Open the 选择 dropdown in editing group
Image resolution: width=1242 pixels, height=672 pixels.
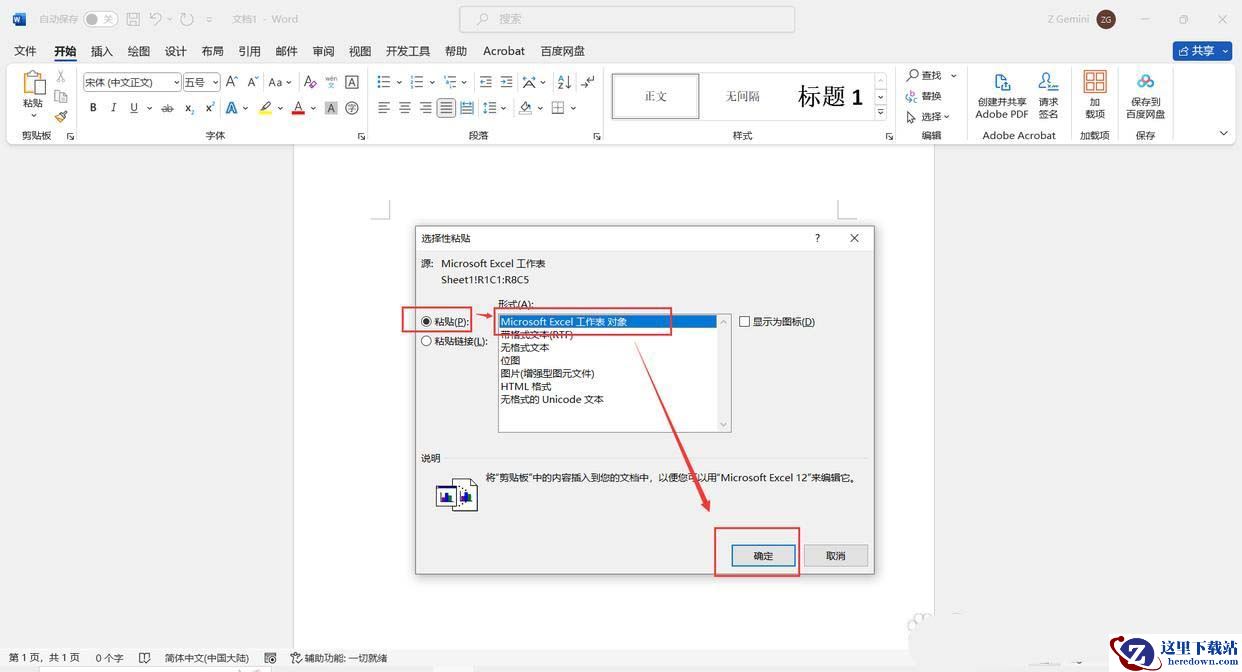tap(928, 116)
